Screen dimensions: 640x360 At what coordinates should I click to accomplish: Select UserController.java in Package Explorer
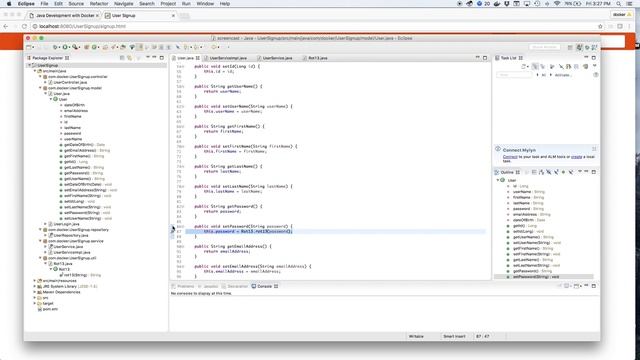70,82
